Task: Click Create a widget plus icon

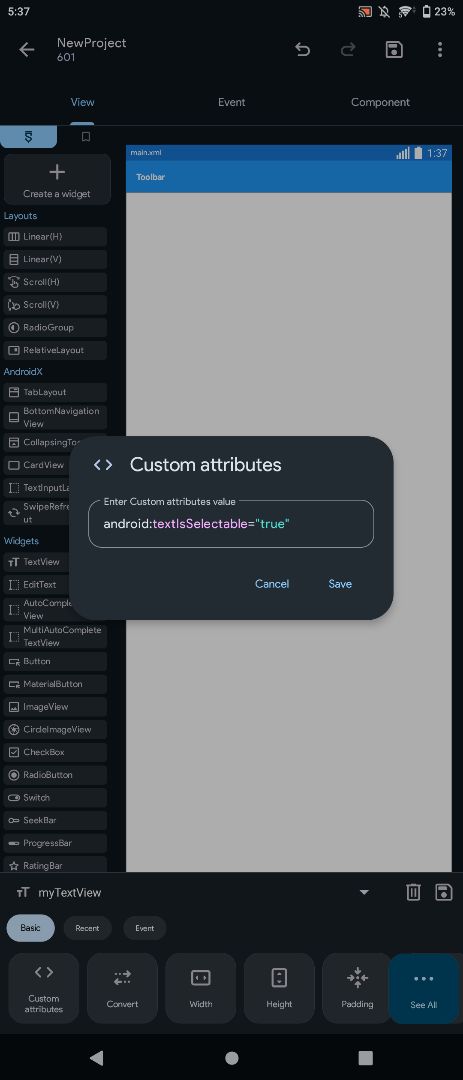Action: pyautogui.click(x=57, y=172)
